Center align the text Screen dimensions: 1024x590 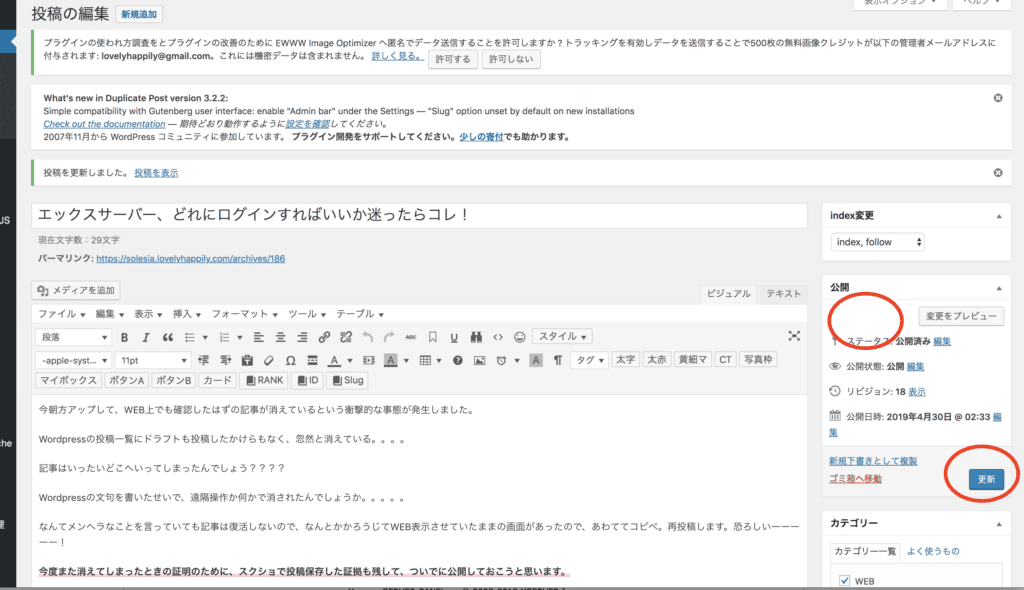click(x=280, y=337)
